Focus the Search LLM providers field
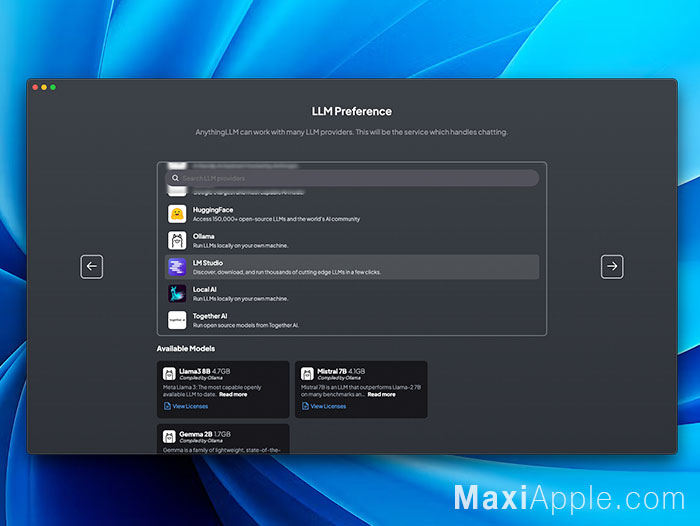The width and height of the screenshot is (700, 526). click(x=352, y=178)
